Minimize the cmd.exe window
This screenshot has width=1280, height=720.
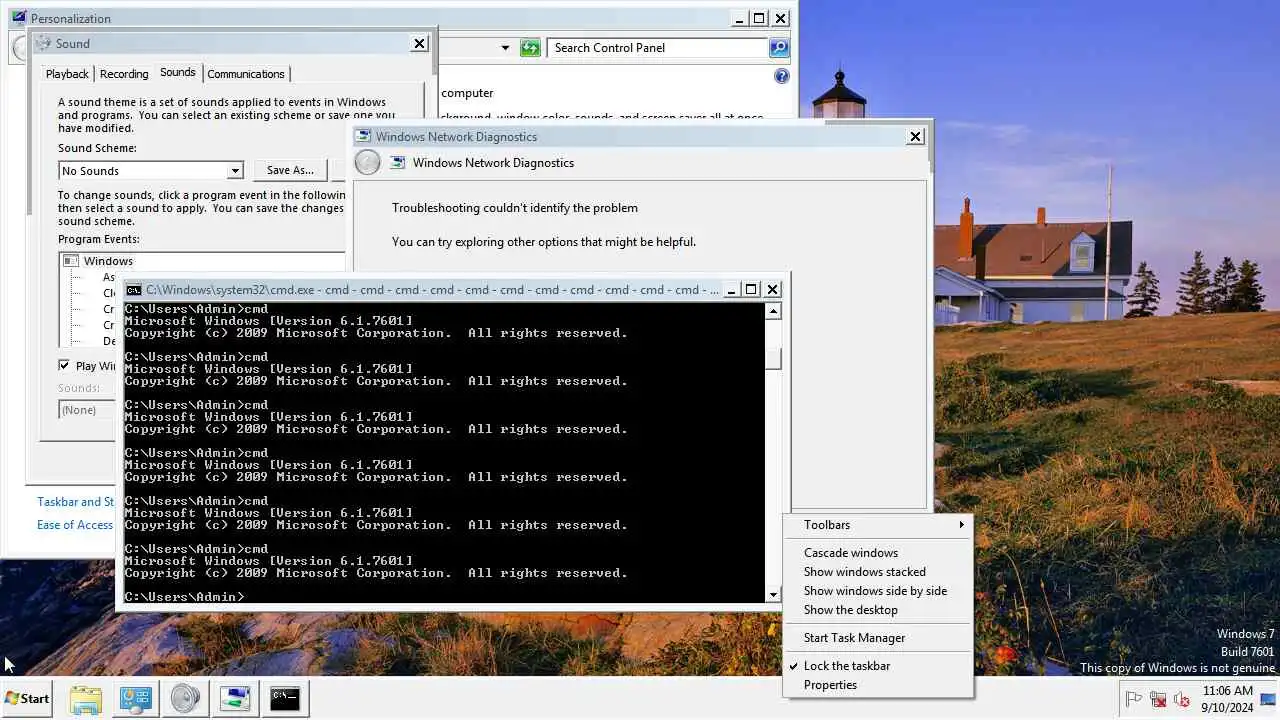pyautogui.click(x=732, y=290)
